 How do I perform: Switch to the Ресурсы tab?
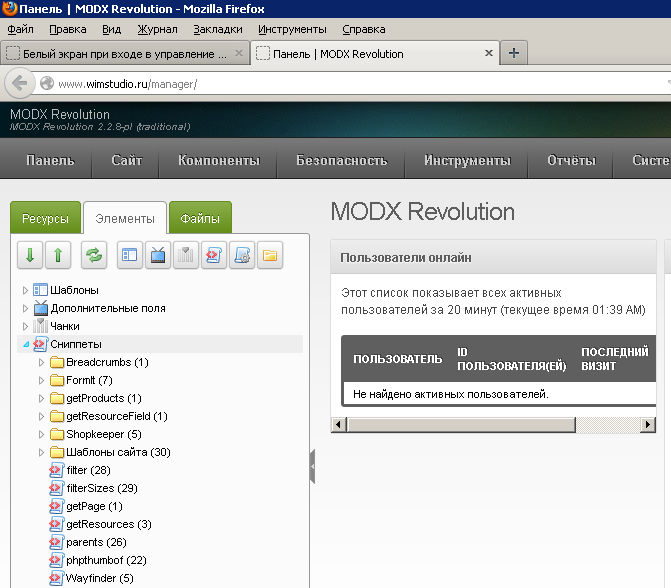(45, 218)
